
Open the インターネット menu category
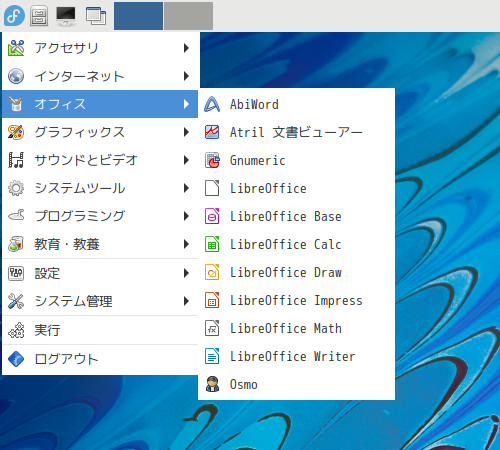(x=100, y=76)
